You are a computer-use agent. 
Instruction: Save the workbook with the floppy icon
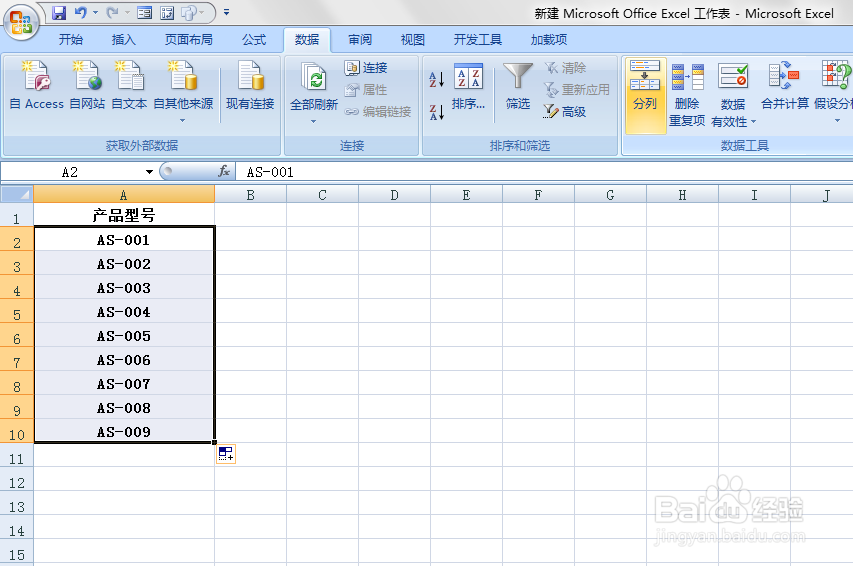[x=59, y=13]
